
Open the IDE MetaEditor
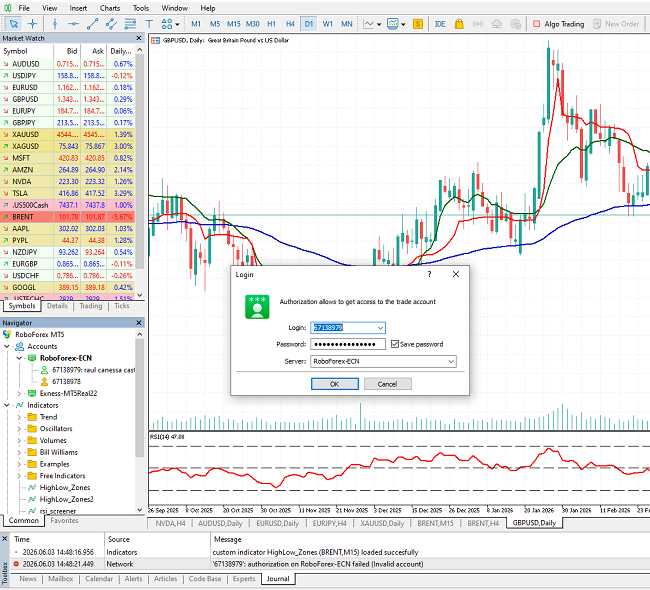click(440, 24)
